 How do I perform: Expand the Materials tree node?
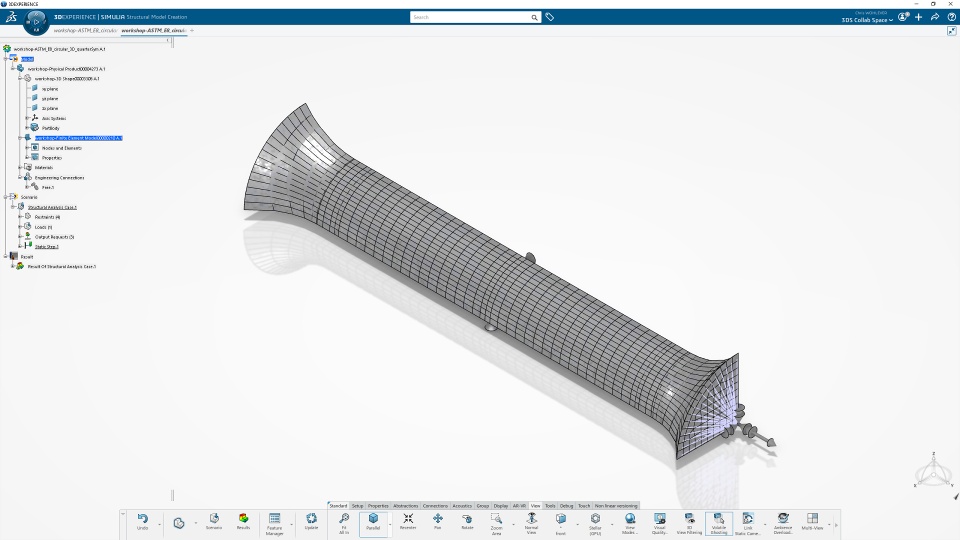(20, 167)
